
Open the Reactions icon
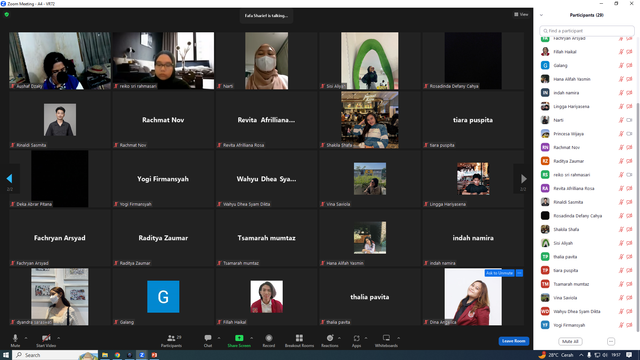330,338
